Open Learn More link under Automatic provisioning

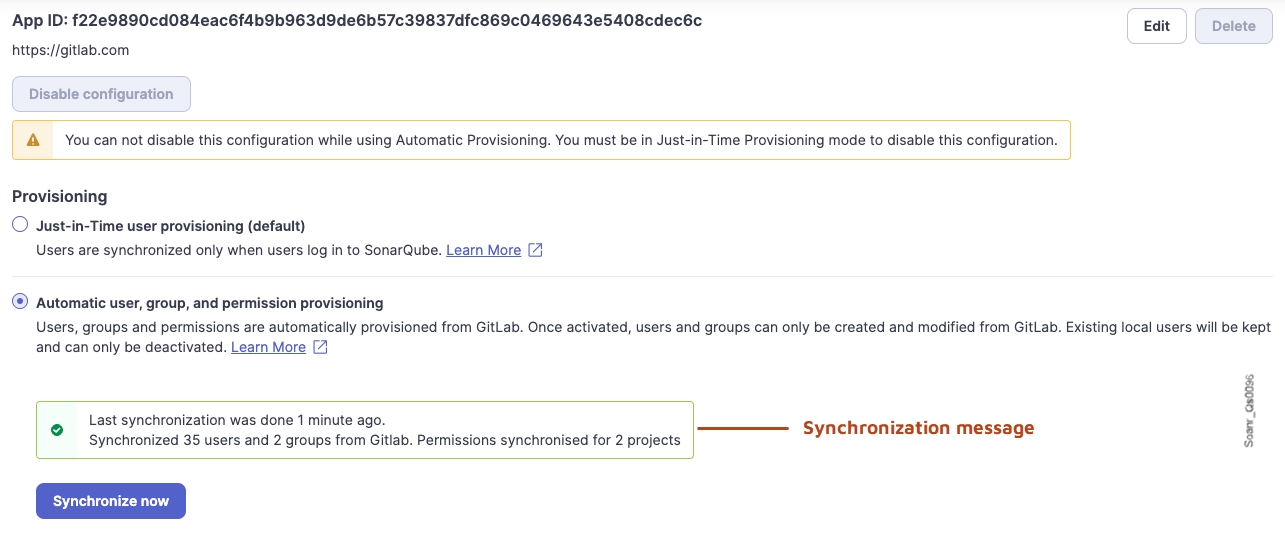click(x=268, y=347)
